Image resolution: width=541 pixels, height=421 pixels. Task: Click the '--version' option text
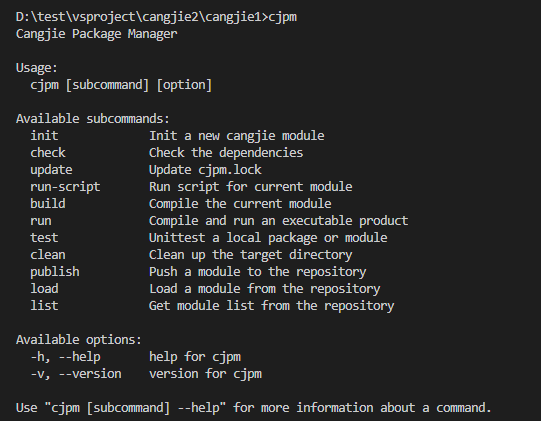[90, 374]
